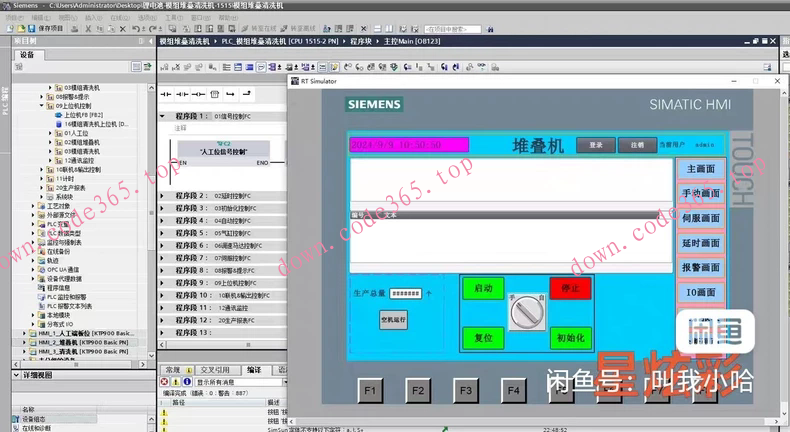Open the 项目 menu in menu bar

pyautogui.click(x=13, y=18)
